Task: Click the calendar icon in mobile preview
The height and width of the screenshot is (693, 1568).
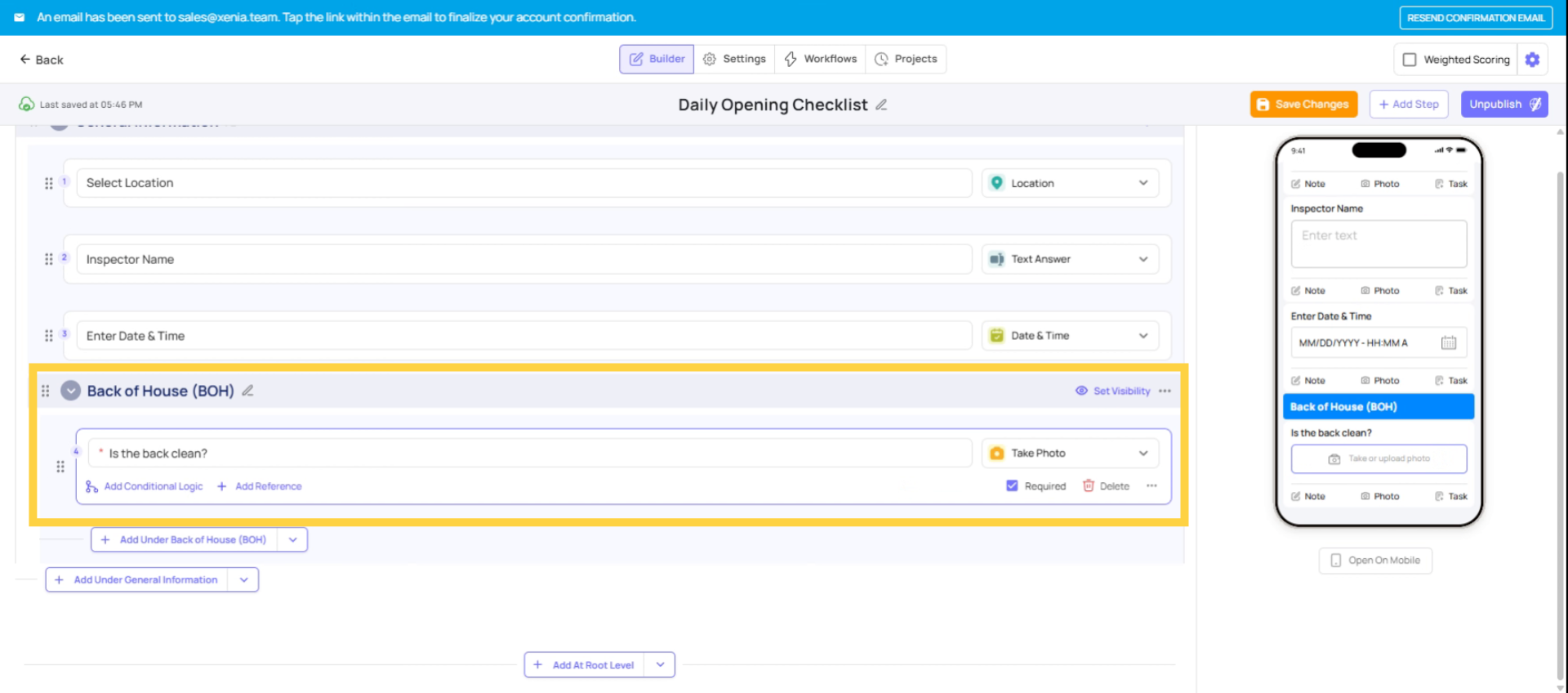Action: [x=1448, y=343]
